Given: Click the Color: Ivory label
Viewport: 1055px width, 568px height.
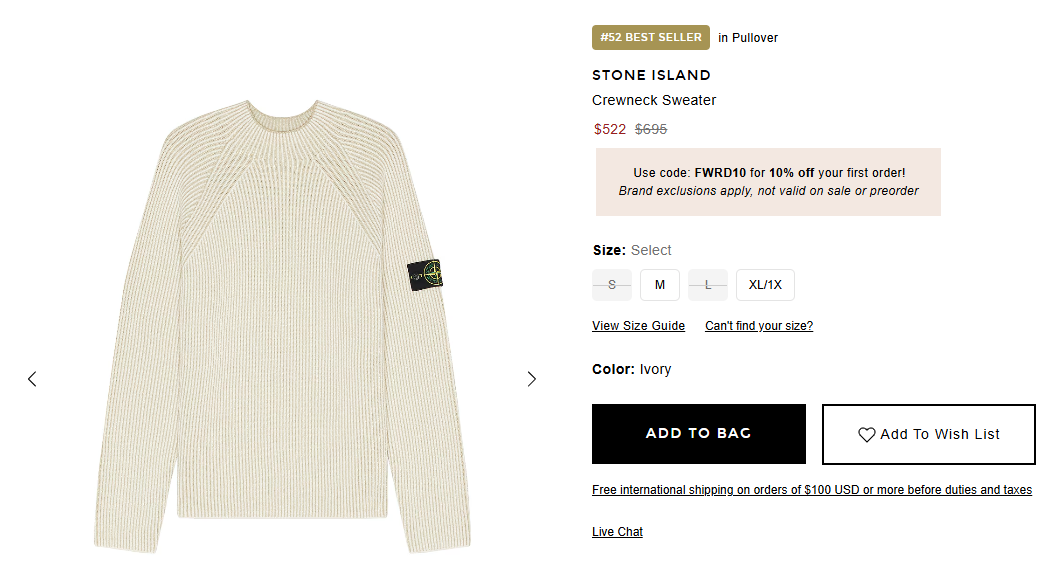Looking at the screenshot, I should [631, 369].
